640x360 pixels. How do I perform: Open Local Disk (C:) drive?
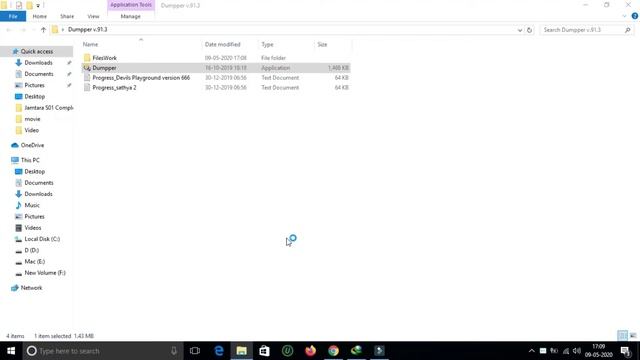coord(42,239)
